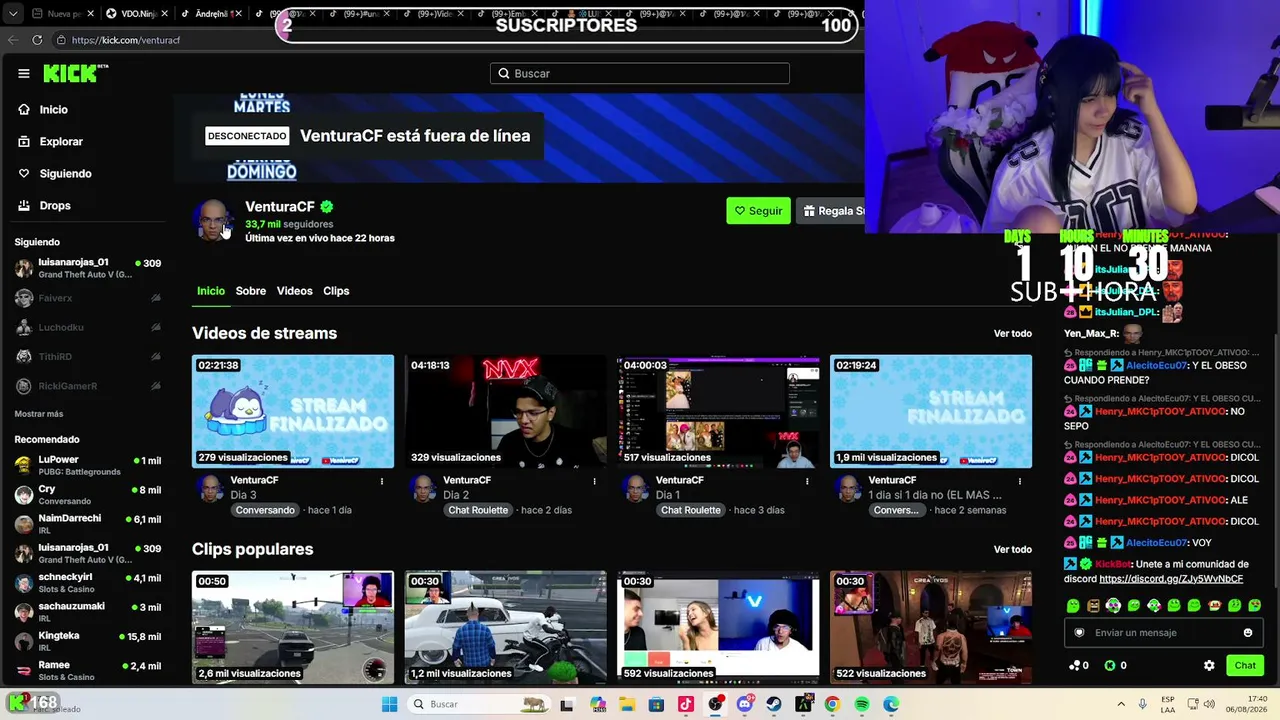The image size is (1280, 720).
Task: Open chat settings gear icon
Action: tap(1209, 666)
